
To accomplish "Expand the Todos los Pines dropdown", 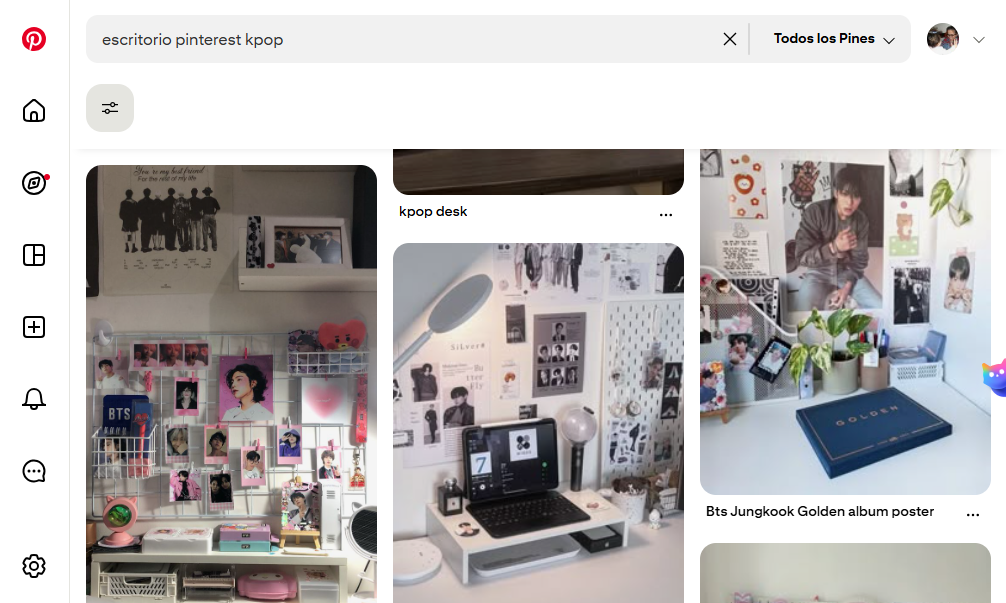I will point(833,39).
